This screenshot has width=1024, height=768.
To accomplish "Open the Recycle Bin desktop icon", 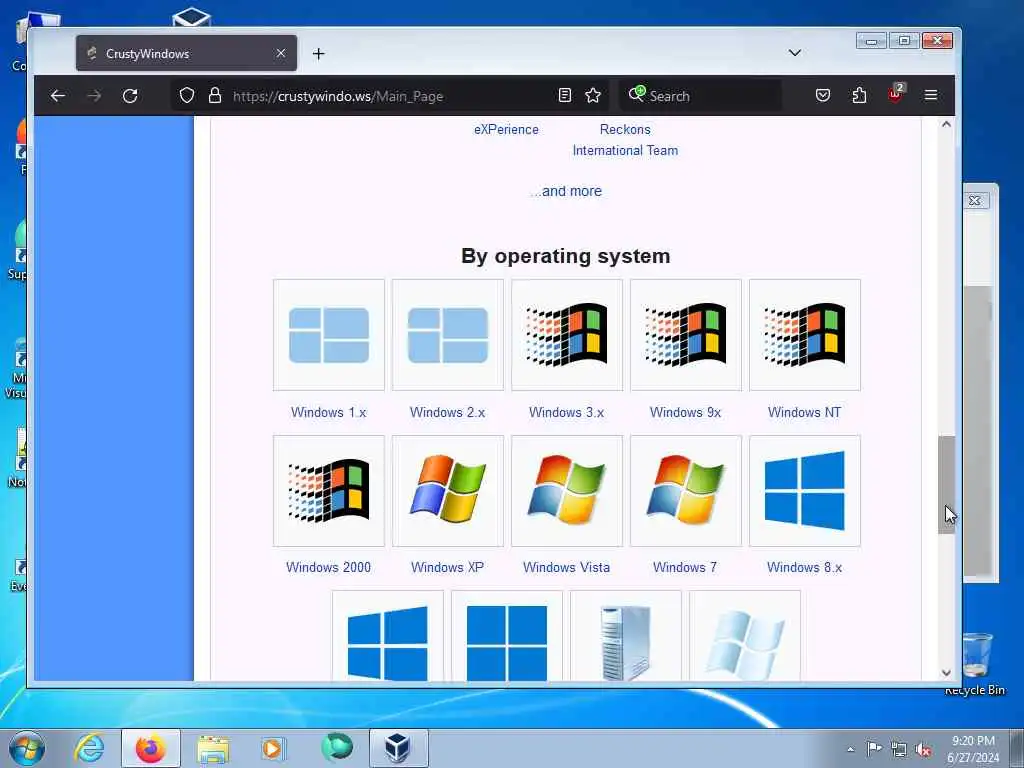I will 976,664.
